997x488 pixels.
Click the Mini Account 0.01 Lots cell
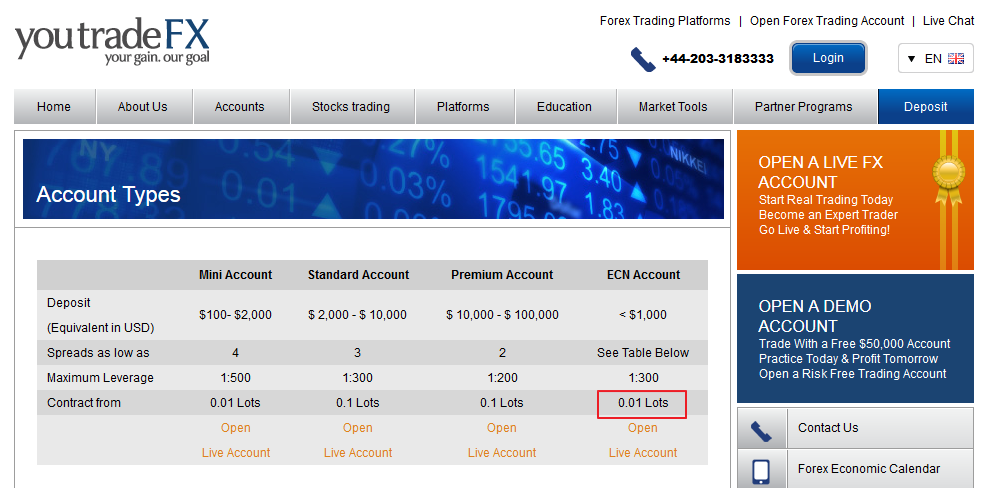[x=235, y=403]
